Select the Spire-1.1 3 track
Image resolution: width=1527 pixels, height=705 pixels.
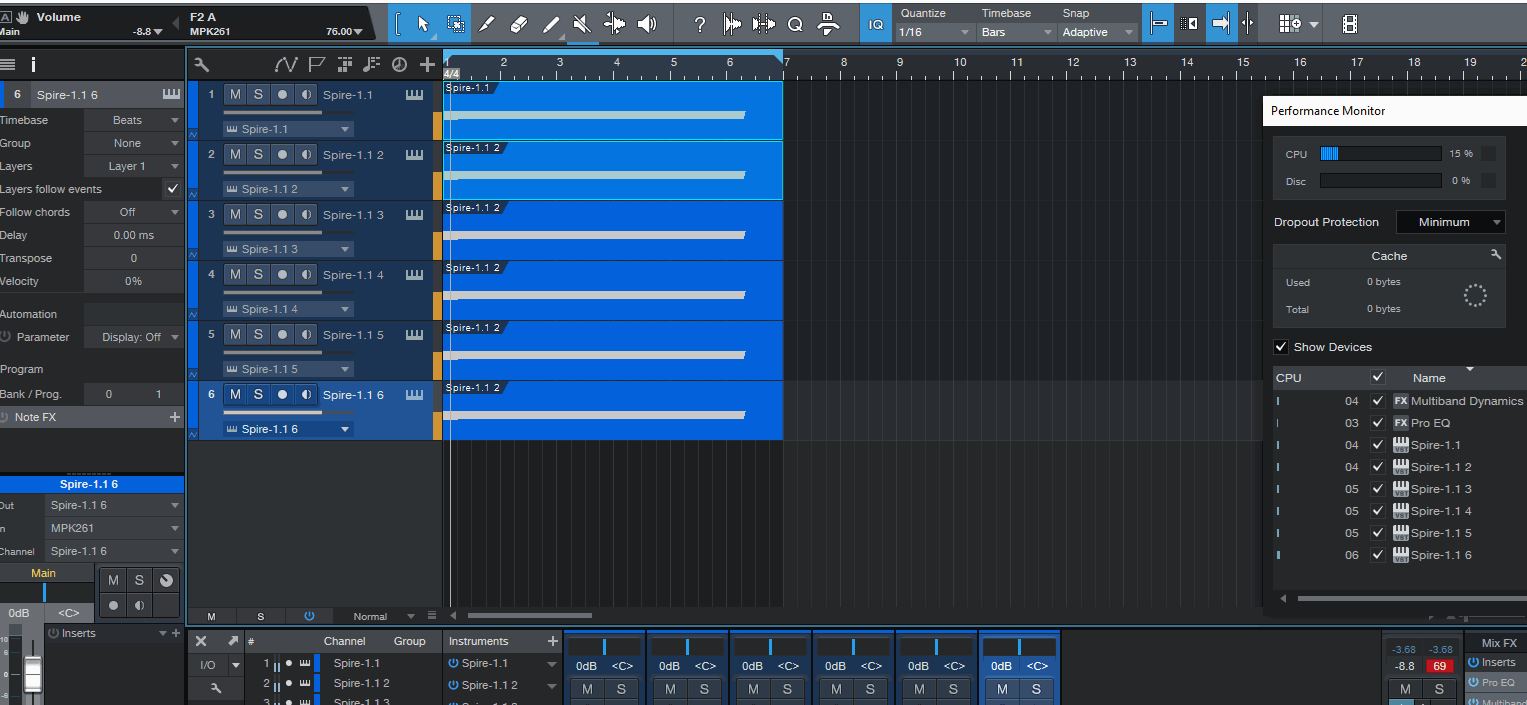pos(353,215)
